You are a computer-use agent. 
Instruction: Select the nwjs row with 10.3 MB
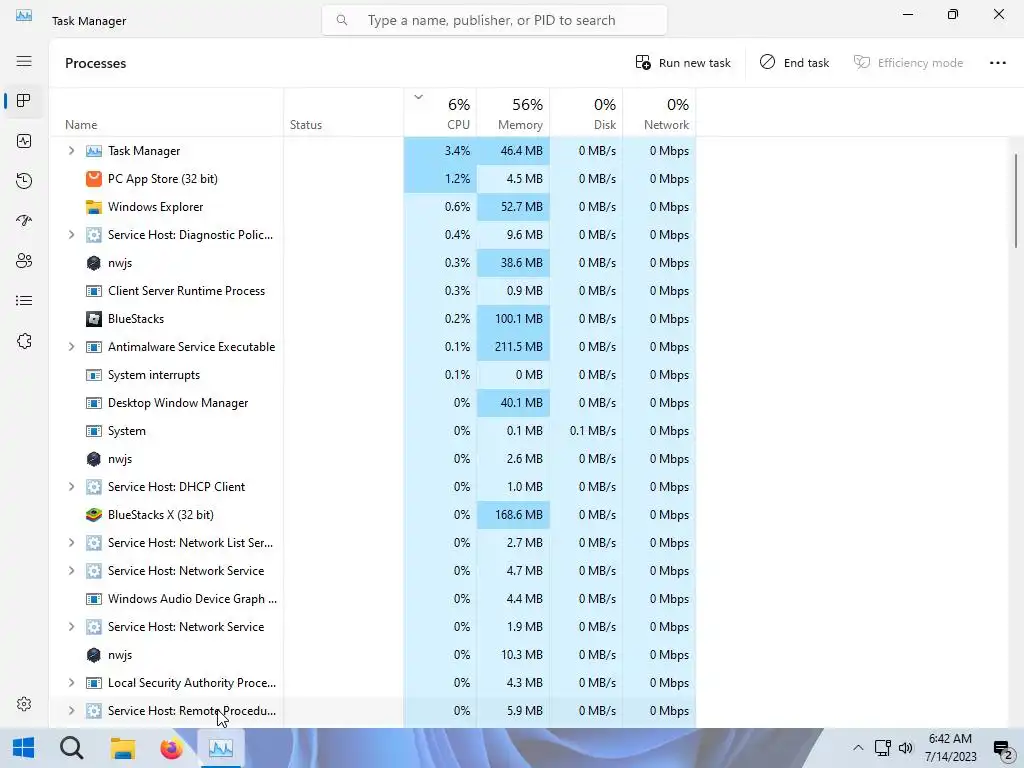[372, 655]
